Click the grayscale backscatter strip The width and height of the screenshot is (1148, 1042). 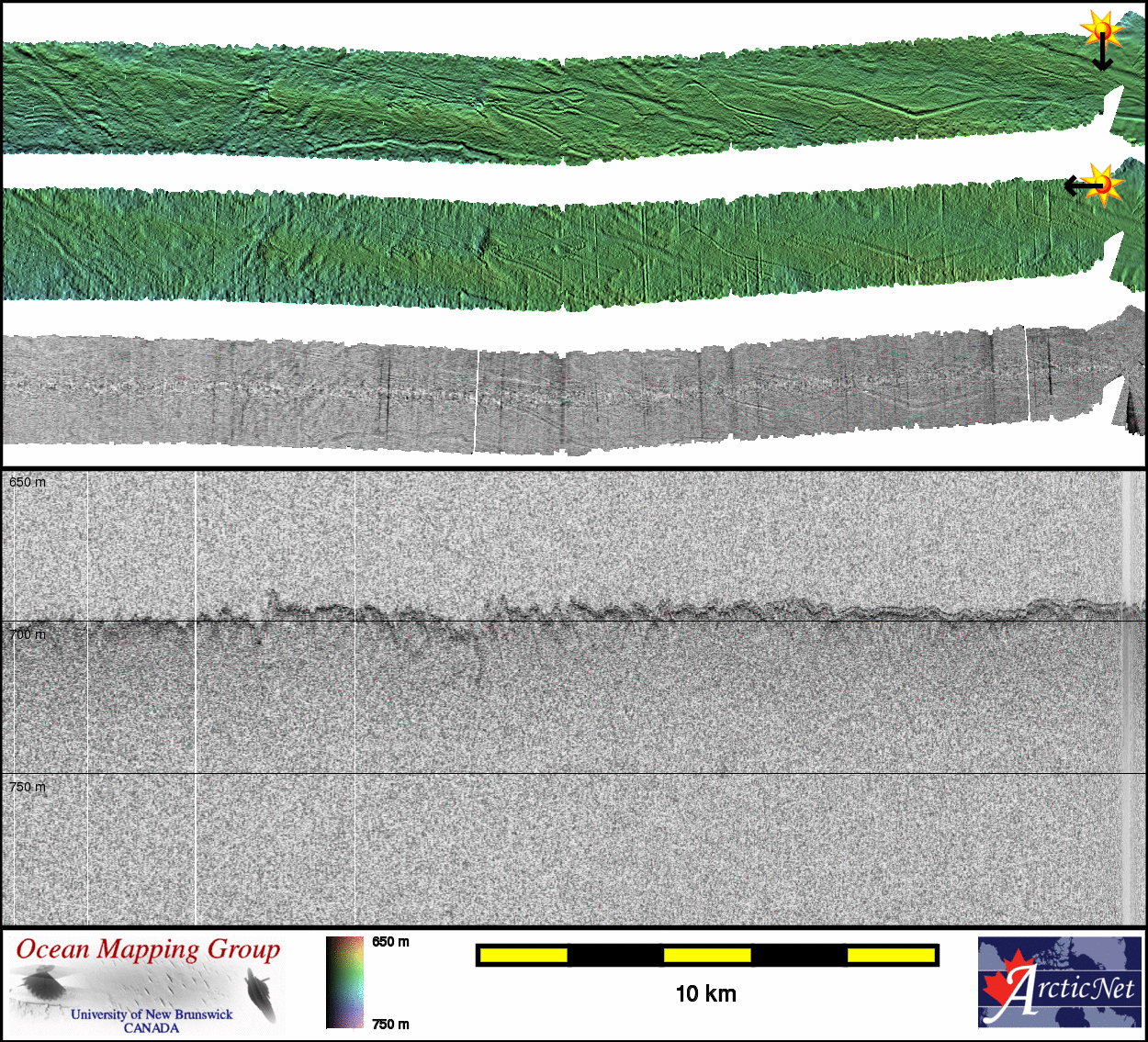click(x=551, y=397)
